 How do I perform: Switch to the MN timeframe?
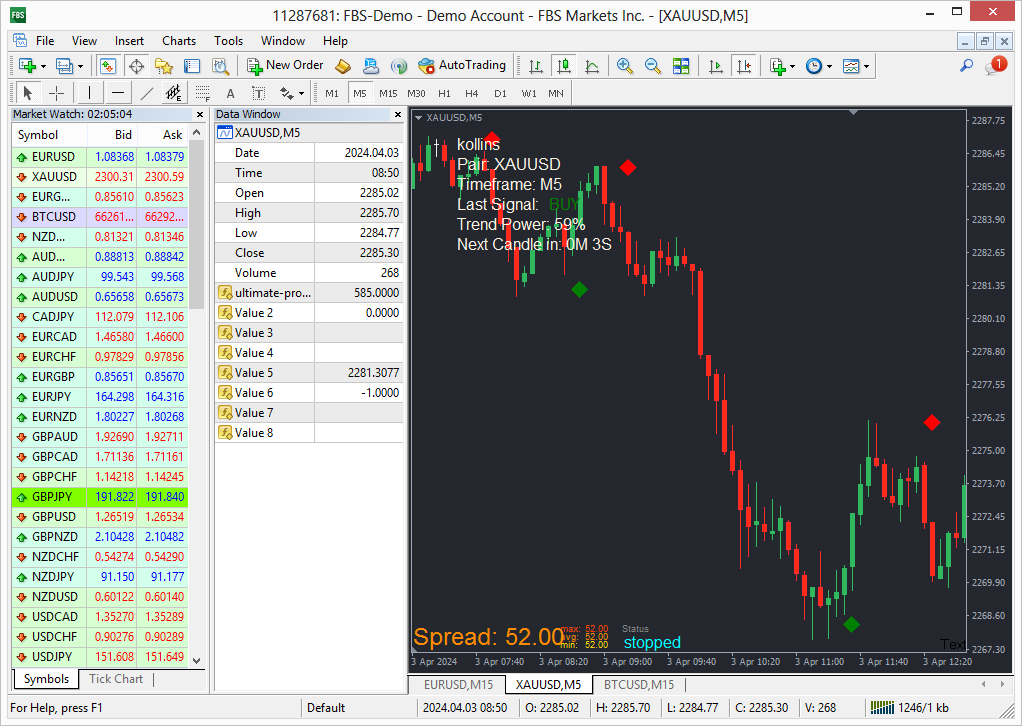[x=556, y=93]
